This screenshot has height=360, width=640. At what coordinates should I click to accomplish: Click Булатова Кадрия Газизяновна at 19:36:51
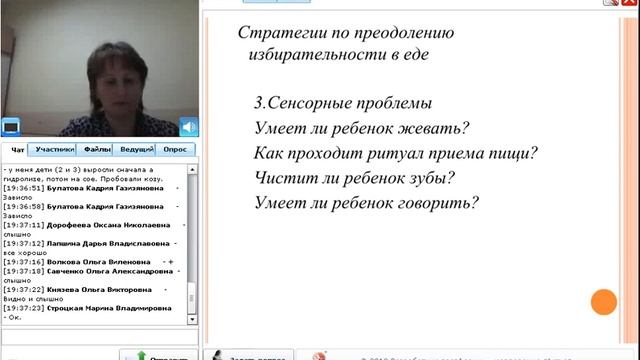click(x=105, y=188)
